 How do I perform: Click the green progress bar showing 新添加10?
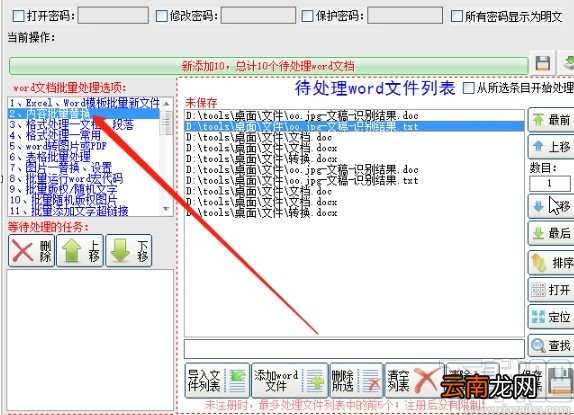(x=268, y=66)
